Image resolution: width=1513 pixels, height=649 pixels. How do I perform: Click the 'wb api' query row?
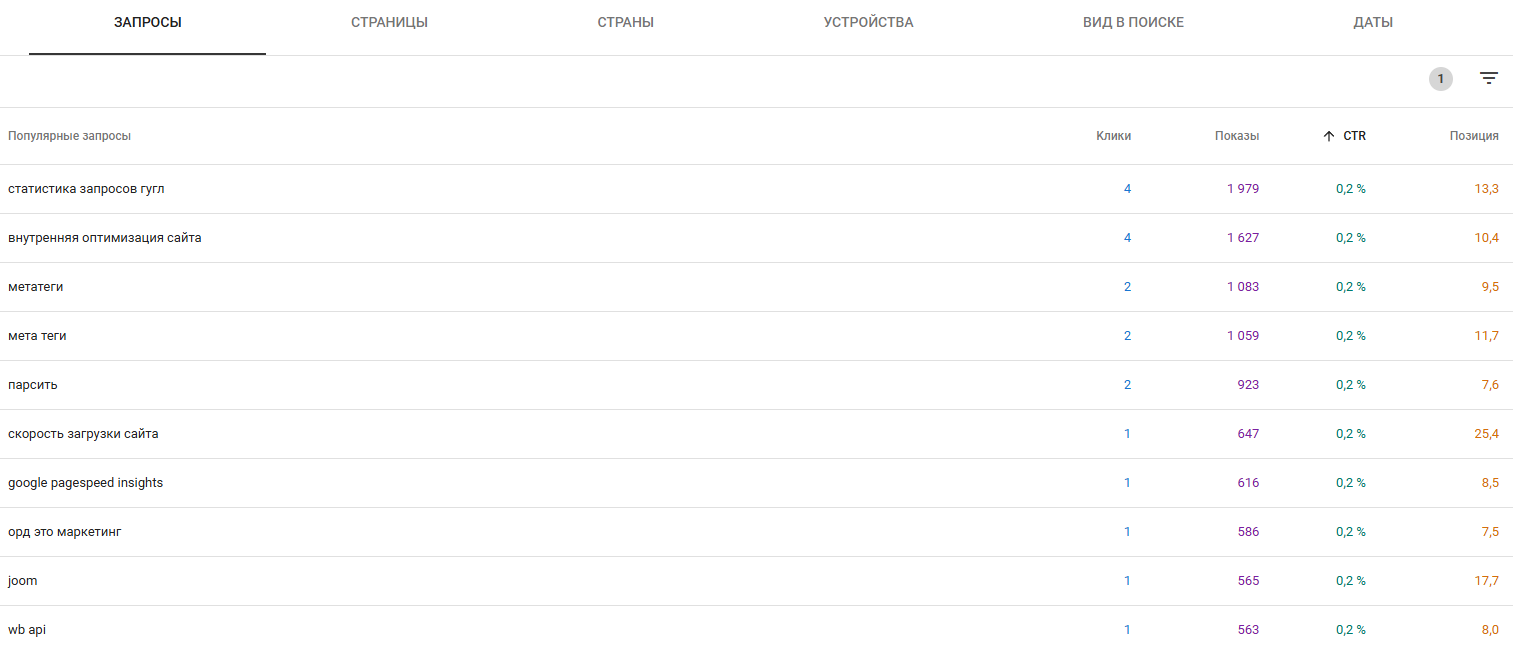pos(27,630)
